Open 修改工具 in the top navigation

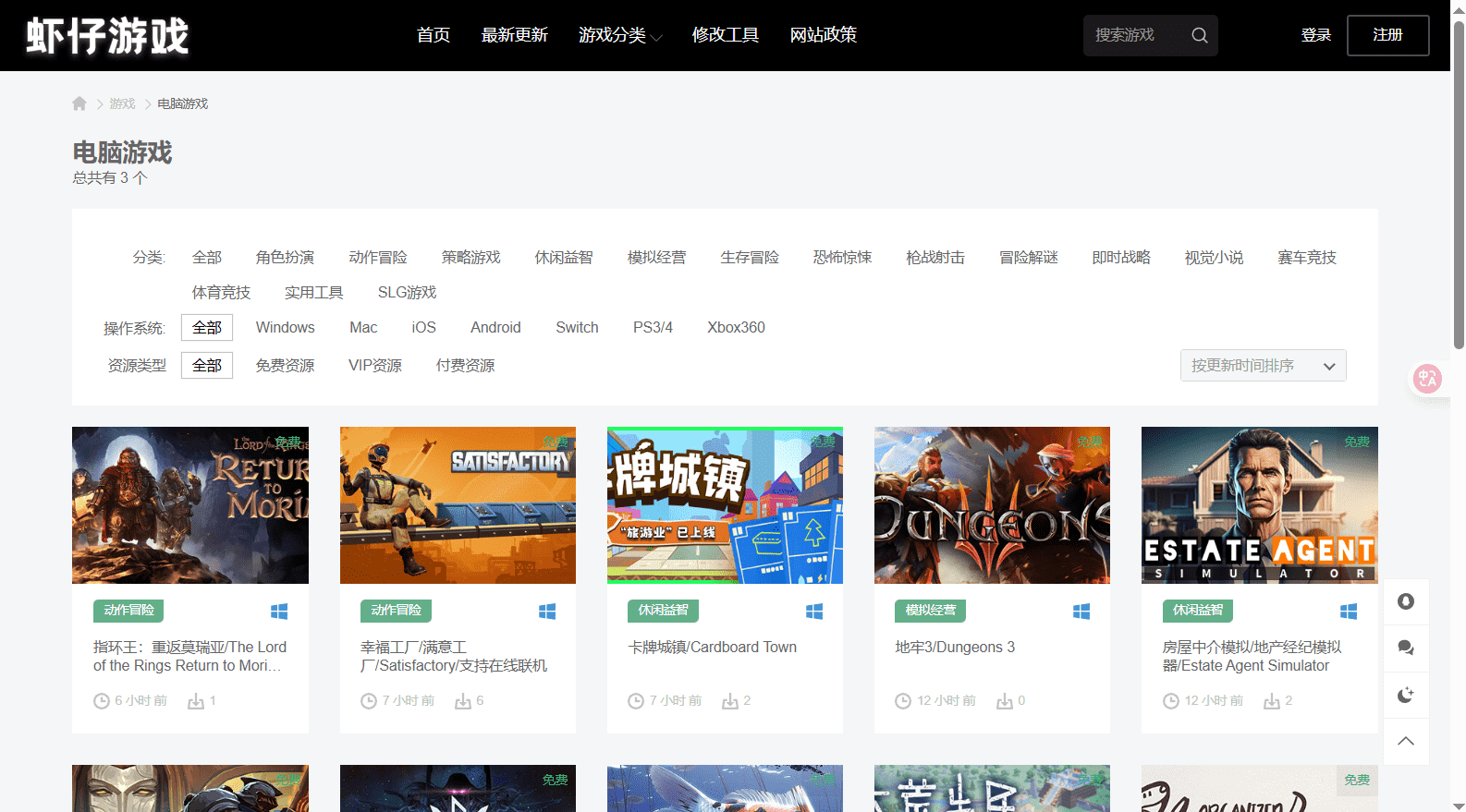(726, 35)
